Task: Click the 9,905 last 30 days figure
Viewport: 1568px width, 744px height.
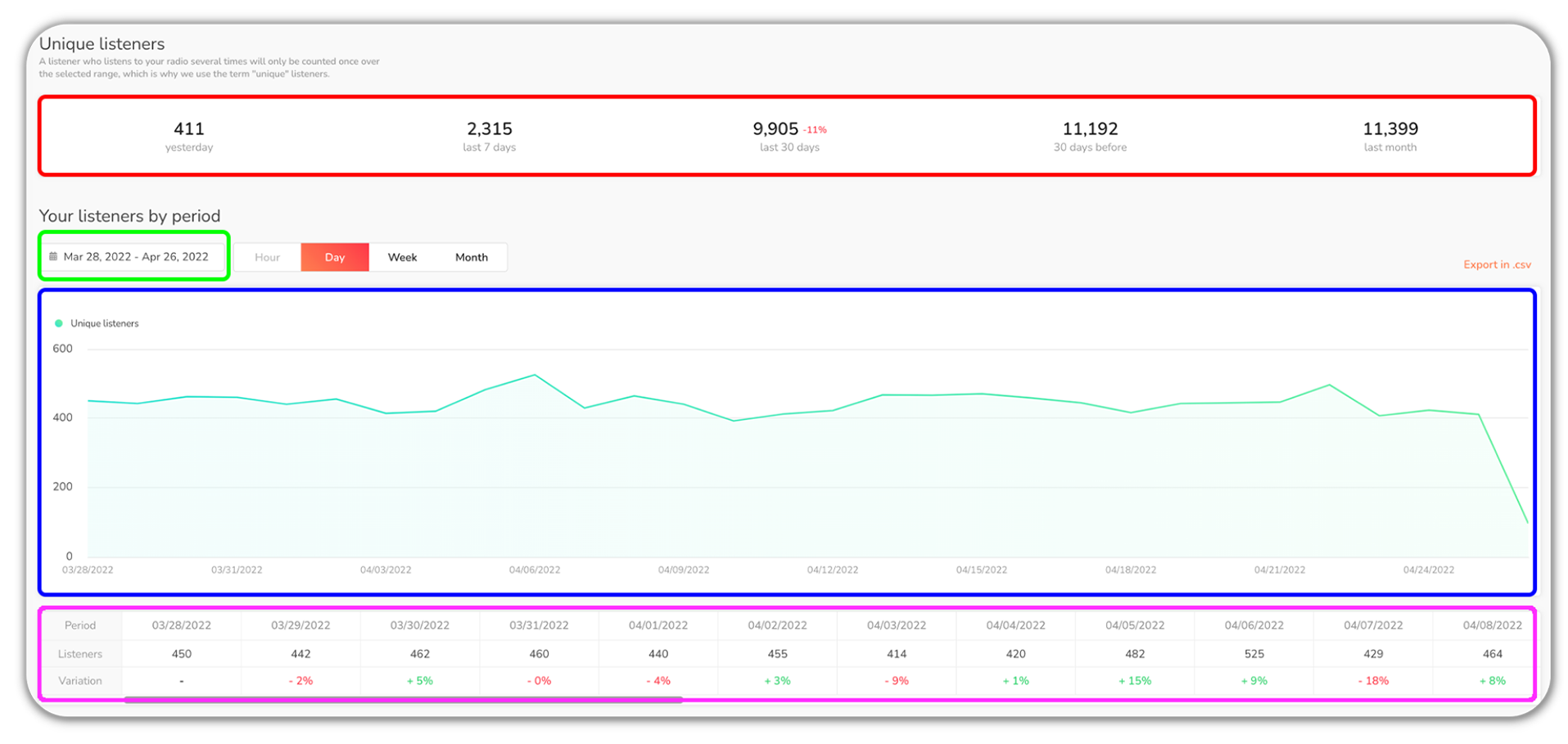Action: [775, 129]
